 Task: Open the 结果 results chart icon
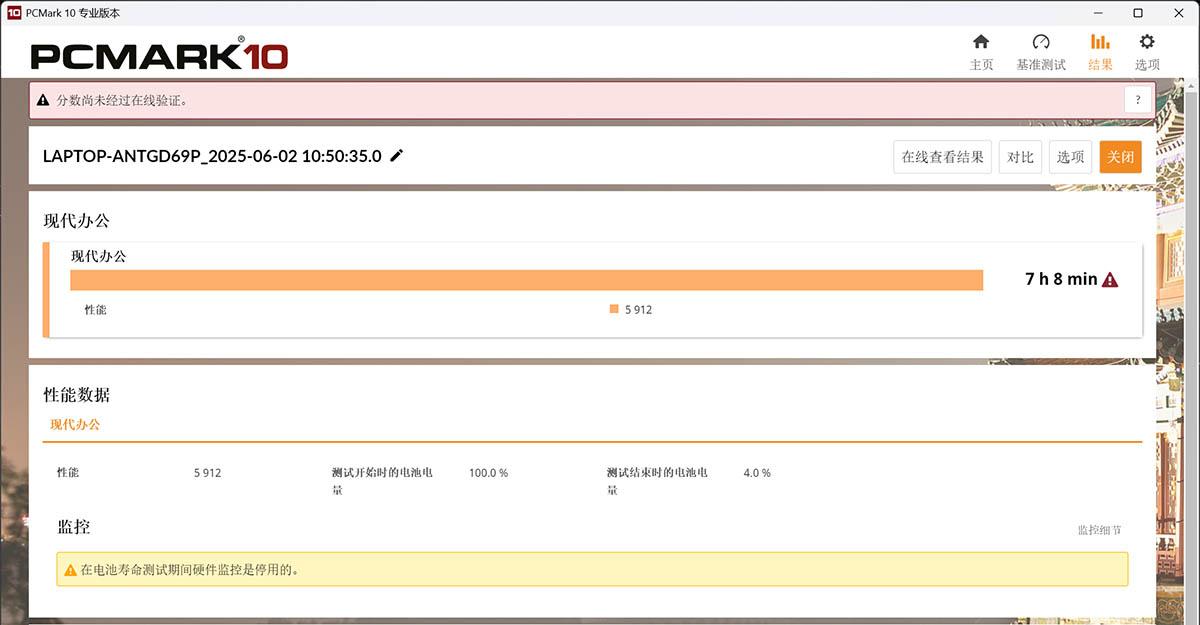pos(1100,42)
